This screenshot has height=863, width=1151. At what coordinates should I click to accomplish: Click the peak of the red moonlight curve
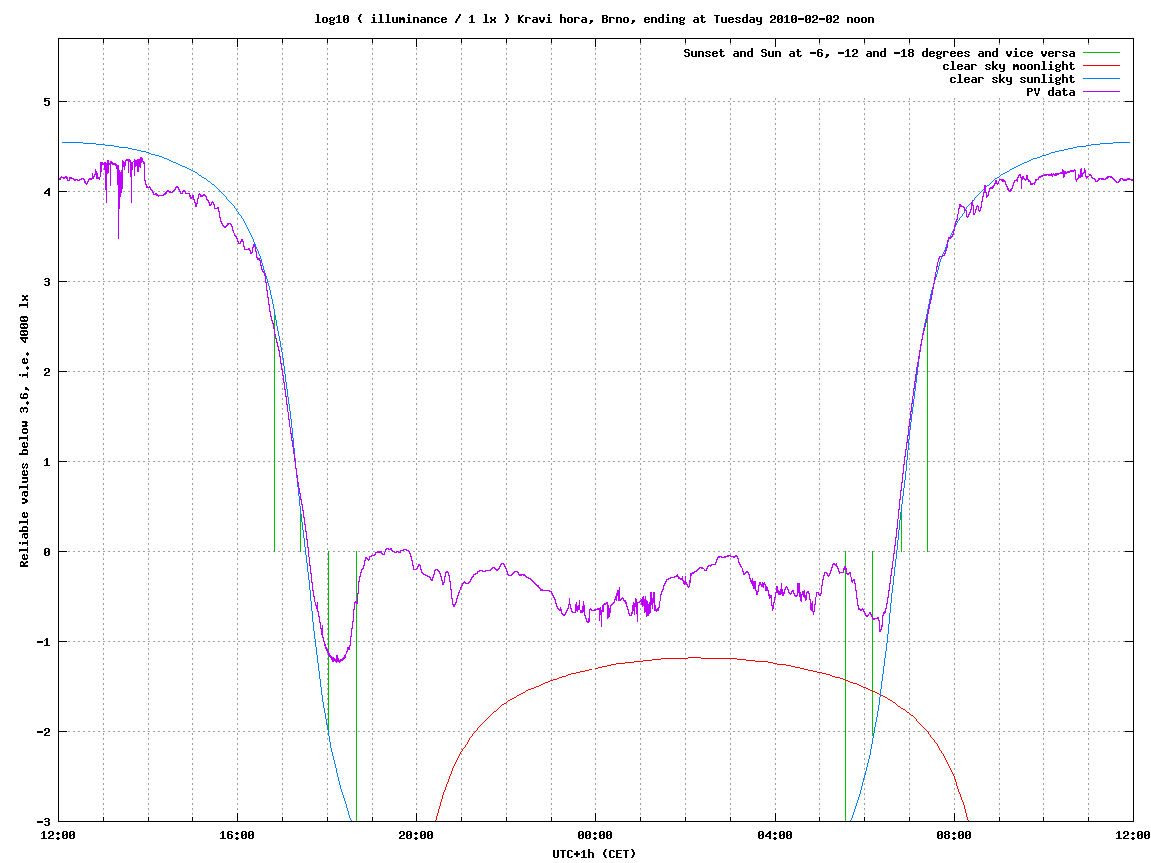[694, 658]
